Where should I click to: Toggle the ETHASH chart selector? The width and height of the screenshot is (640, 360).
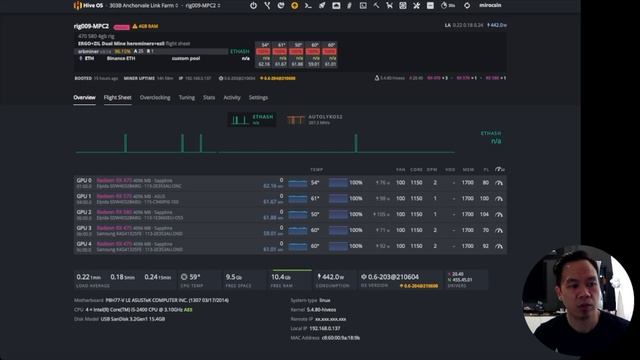point(252,120)
